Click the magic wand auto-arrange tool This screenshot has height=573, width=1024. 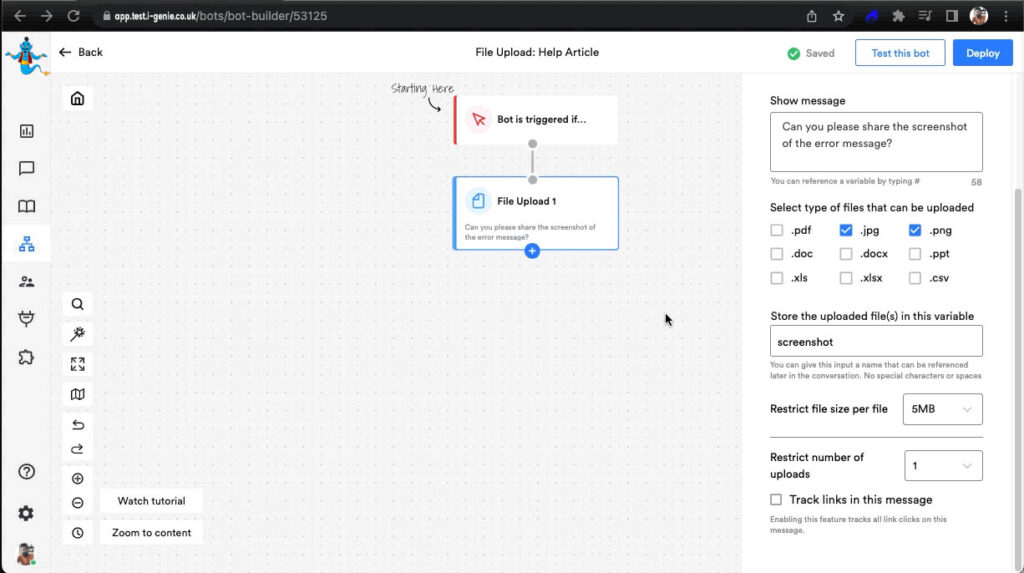pyautogui.click(x=77, y=334)
